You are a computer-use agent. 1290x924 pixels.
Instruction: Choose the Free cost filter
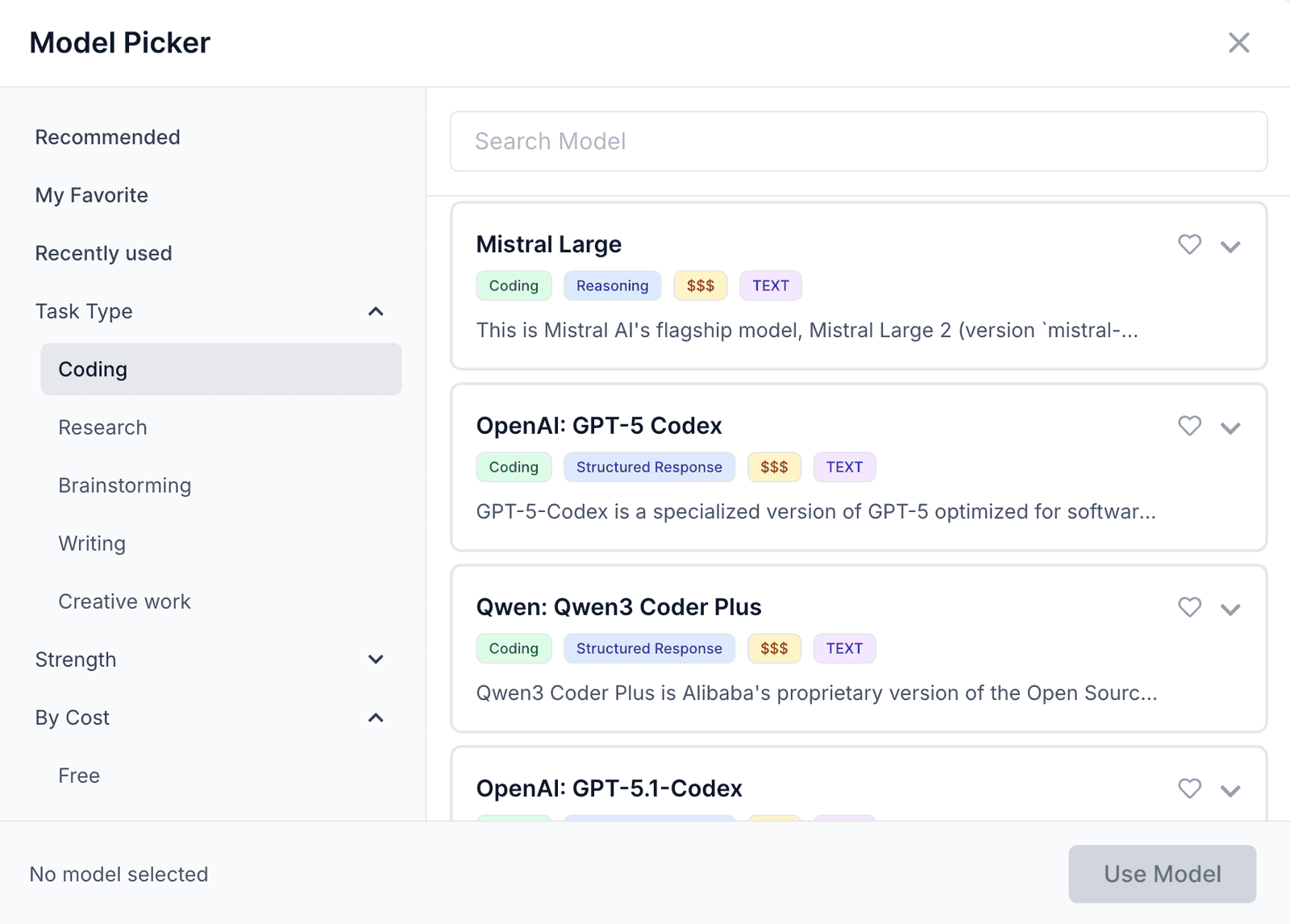pos(79,776)
